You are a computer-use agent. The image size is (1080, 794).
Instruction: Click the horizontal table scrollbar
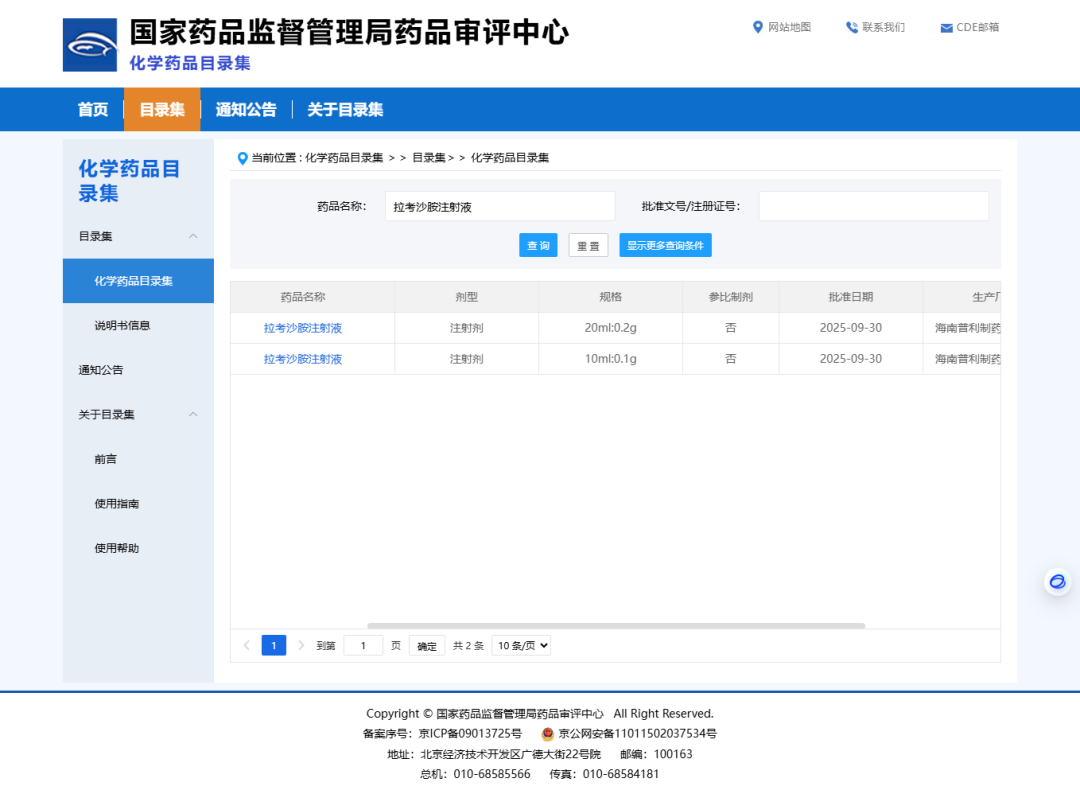[615, 625]
